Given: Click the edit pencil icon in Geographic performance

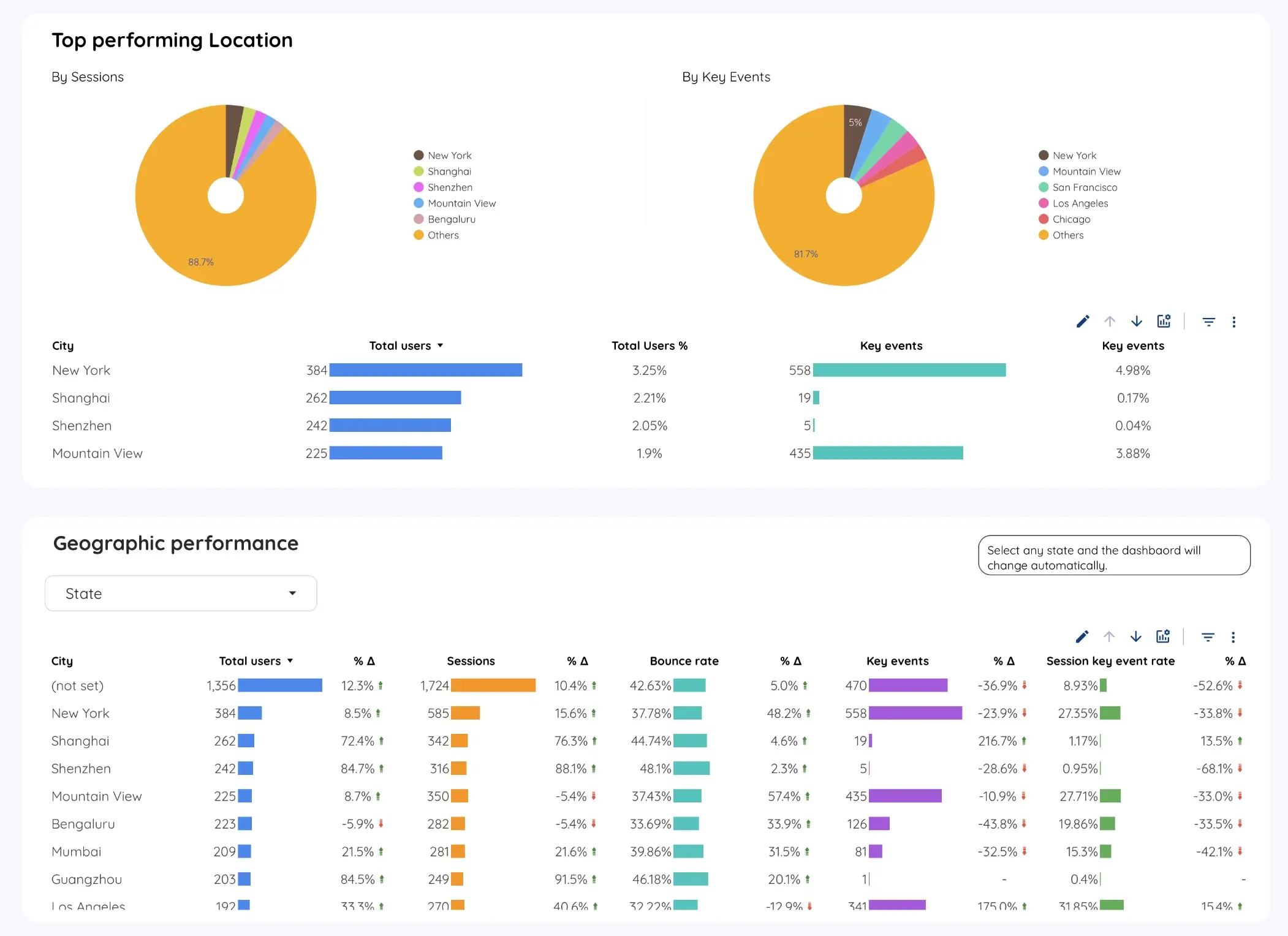Looking at the screenshot, I should pos(1082,637).
